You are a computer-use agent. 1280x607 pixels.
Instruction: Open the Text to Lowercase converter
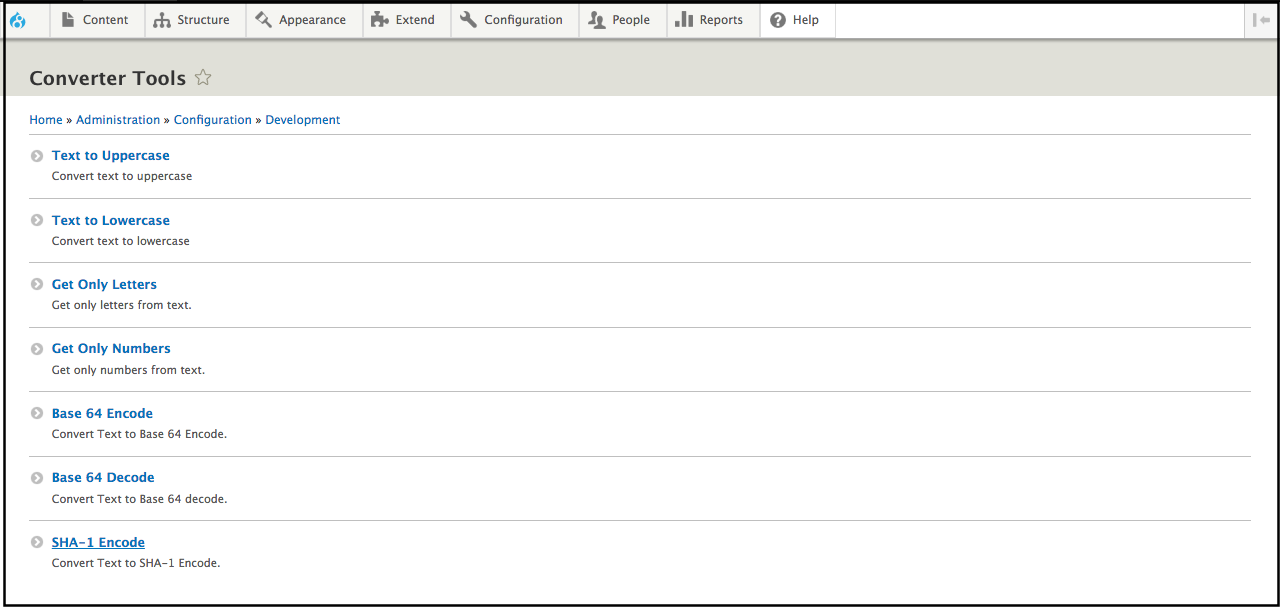[111, 220]
